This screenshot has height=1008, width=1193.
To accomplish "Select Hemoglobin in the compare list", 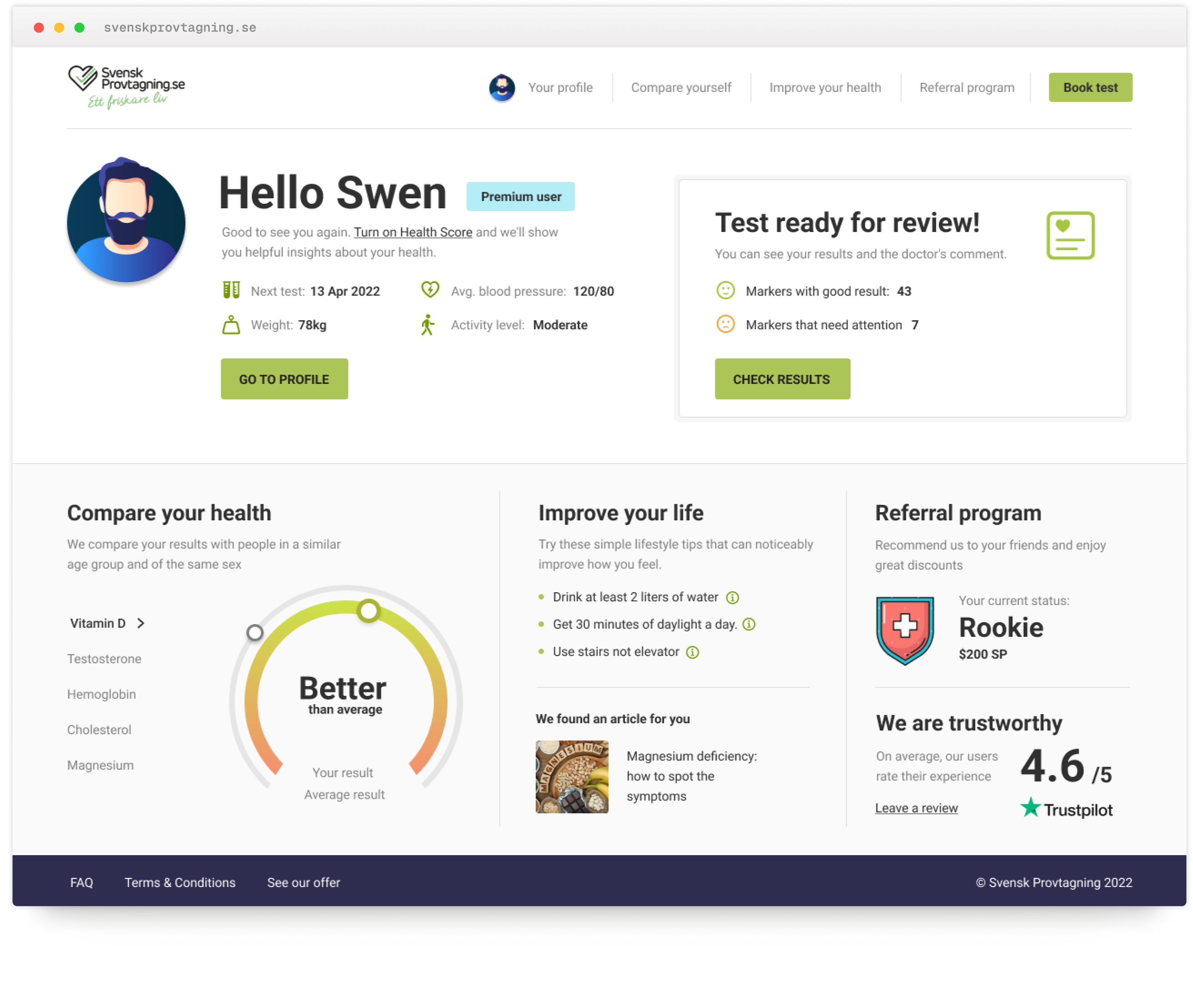I will pyautogui.click(x=101, y=694).
